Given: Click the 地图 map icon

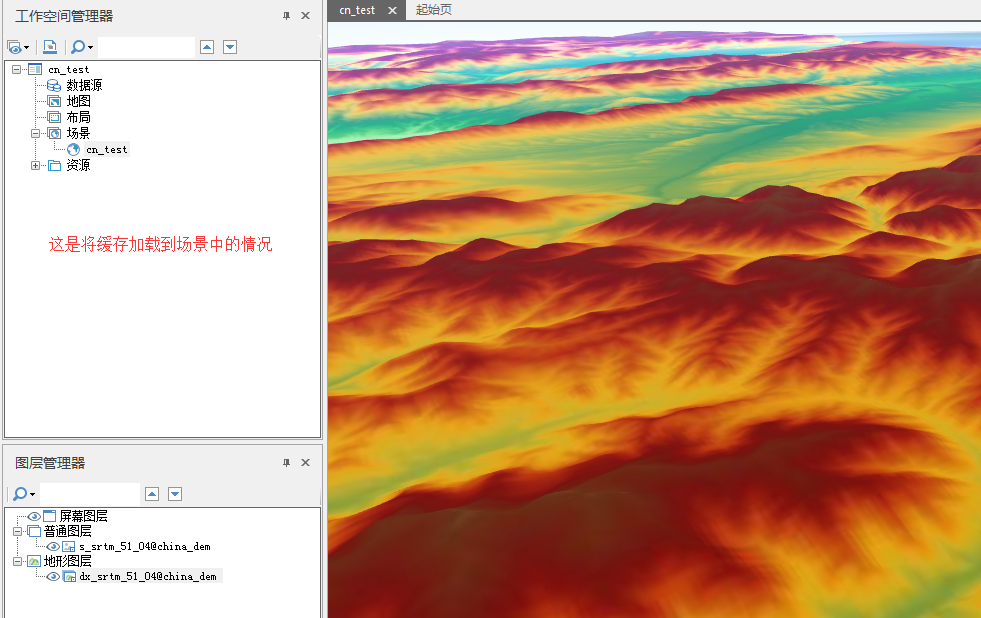Looking at the screenshot, I should [x=54, y=101].
